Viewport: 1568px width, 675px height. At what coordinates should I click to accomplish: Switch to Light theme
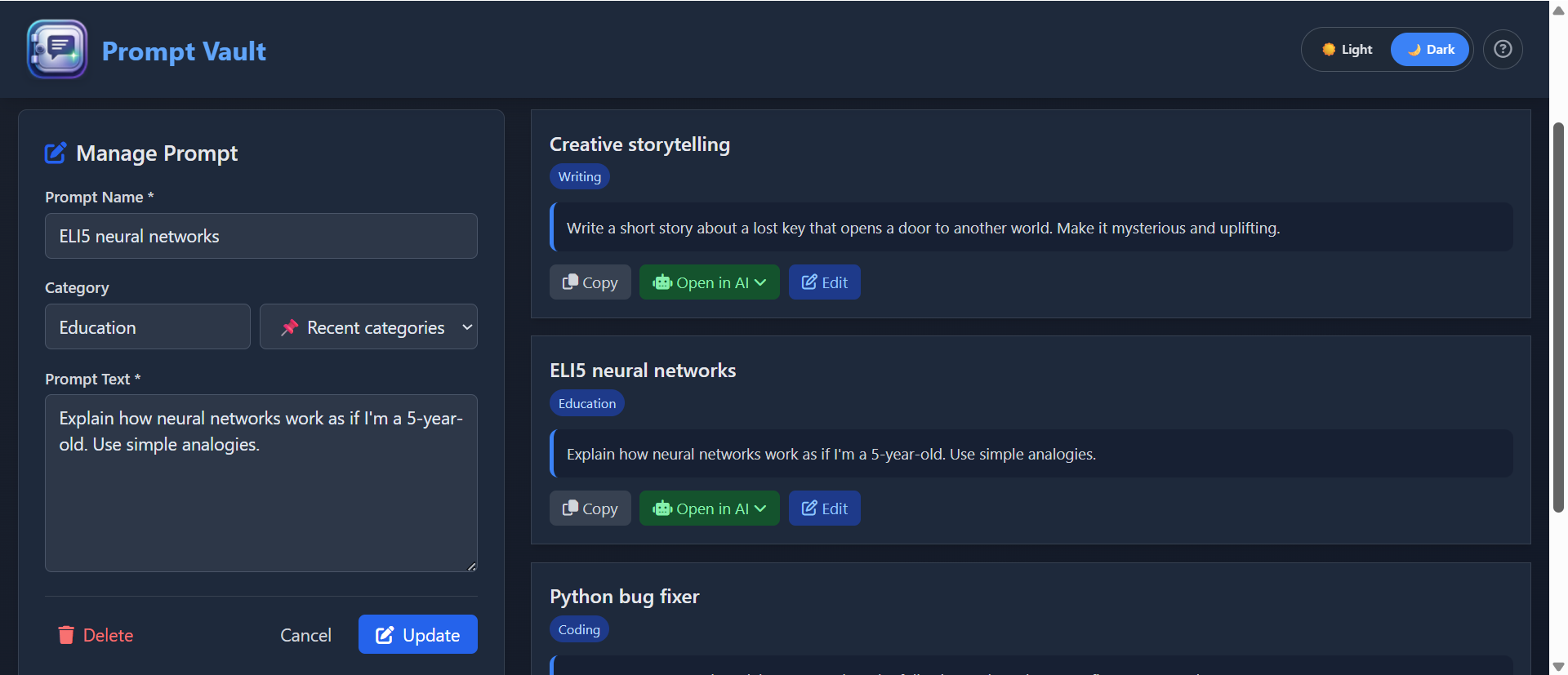click(x=1347, y=49)
